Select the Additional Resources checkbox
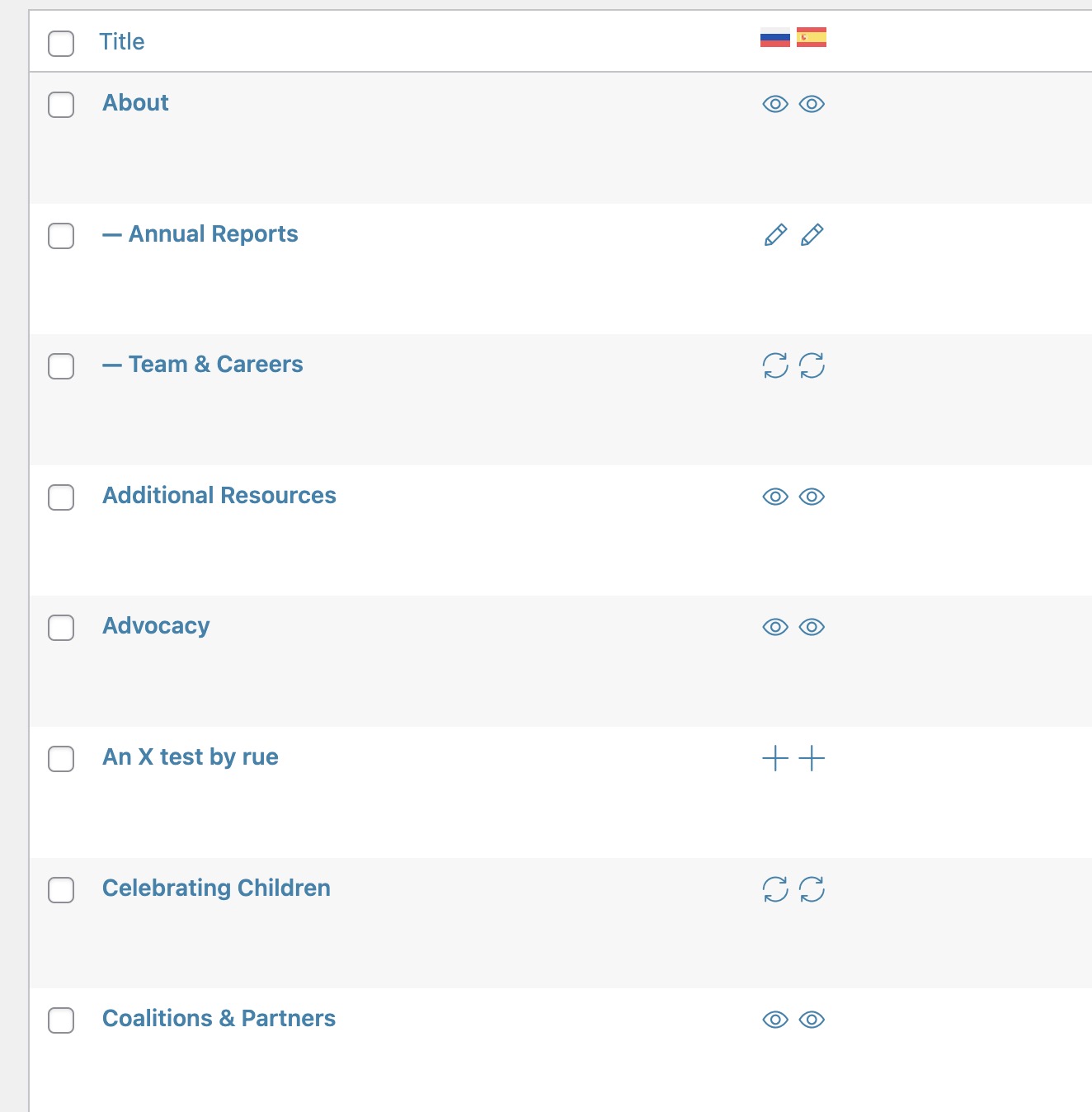 pyautogui.click(x=61, y=497)
